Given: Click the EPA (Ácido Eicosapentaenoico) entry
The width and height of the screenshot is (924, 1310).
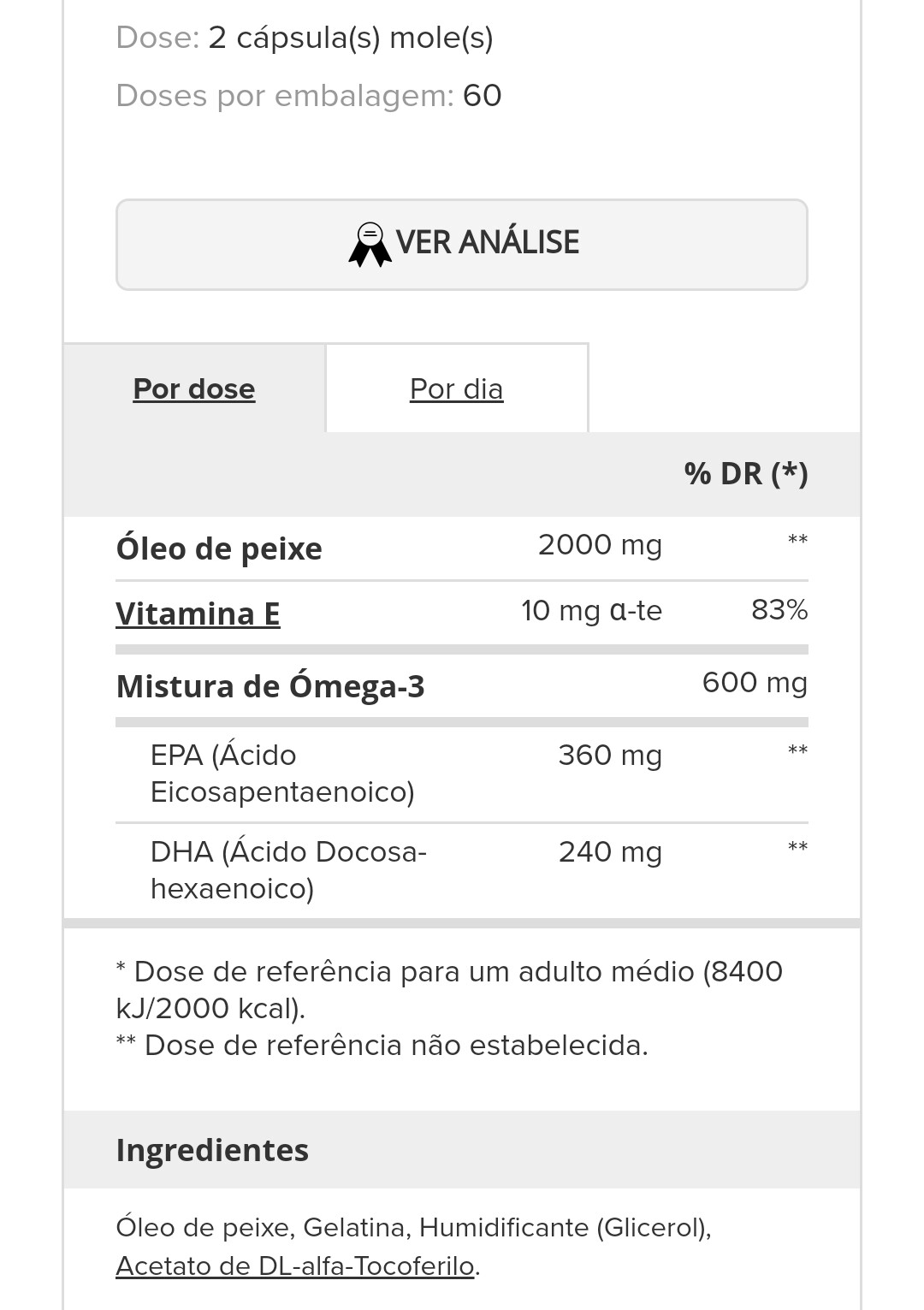Looking at the screenshot, I should pos(282,774).
